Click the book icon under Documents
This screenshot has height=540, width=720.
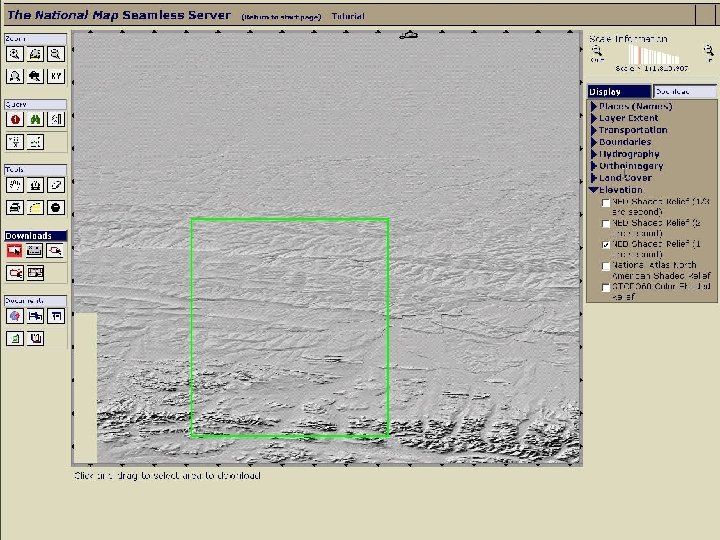[x=35, y=338]
